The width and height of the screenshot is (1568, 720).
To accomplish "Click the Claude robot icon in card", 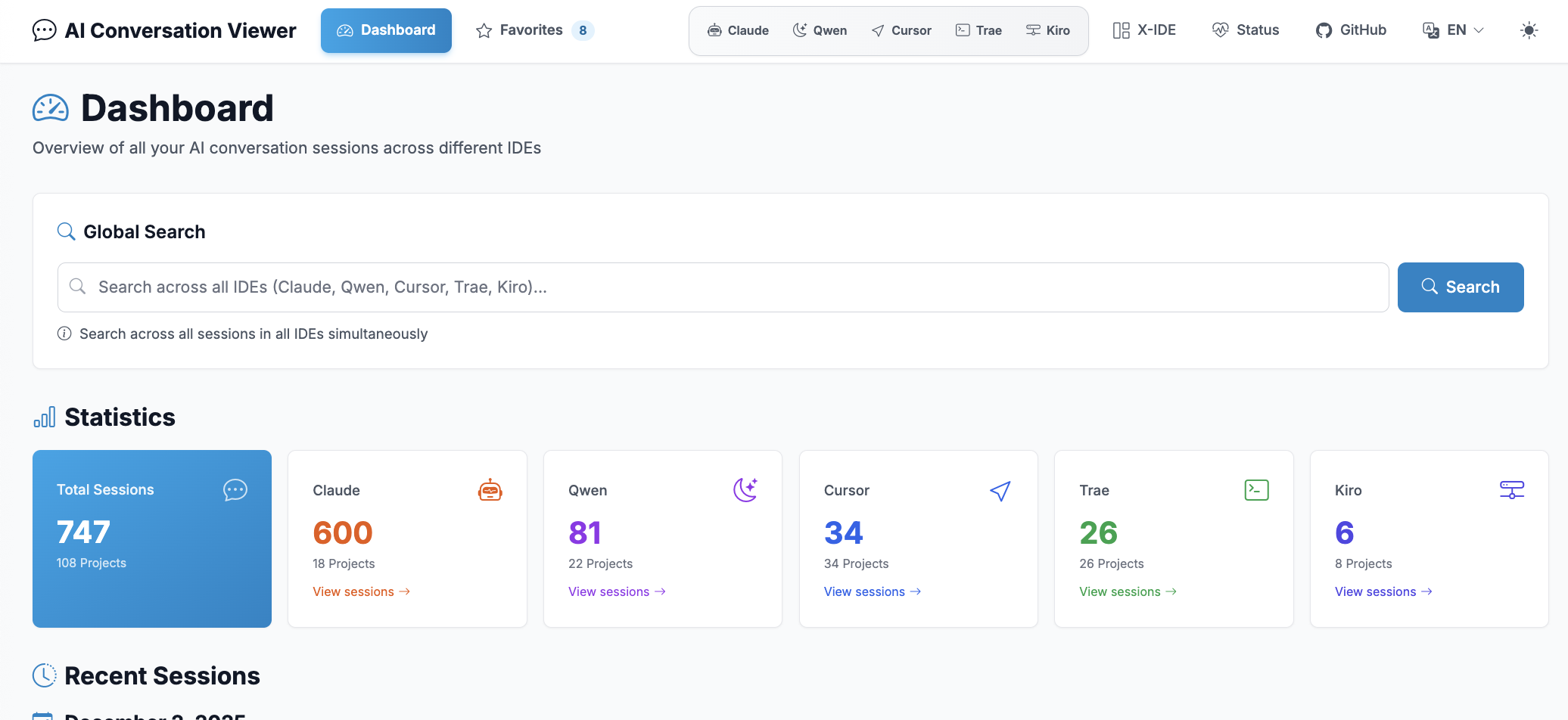I will (490, 490).
